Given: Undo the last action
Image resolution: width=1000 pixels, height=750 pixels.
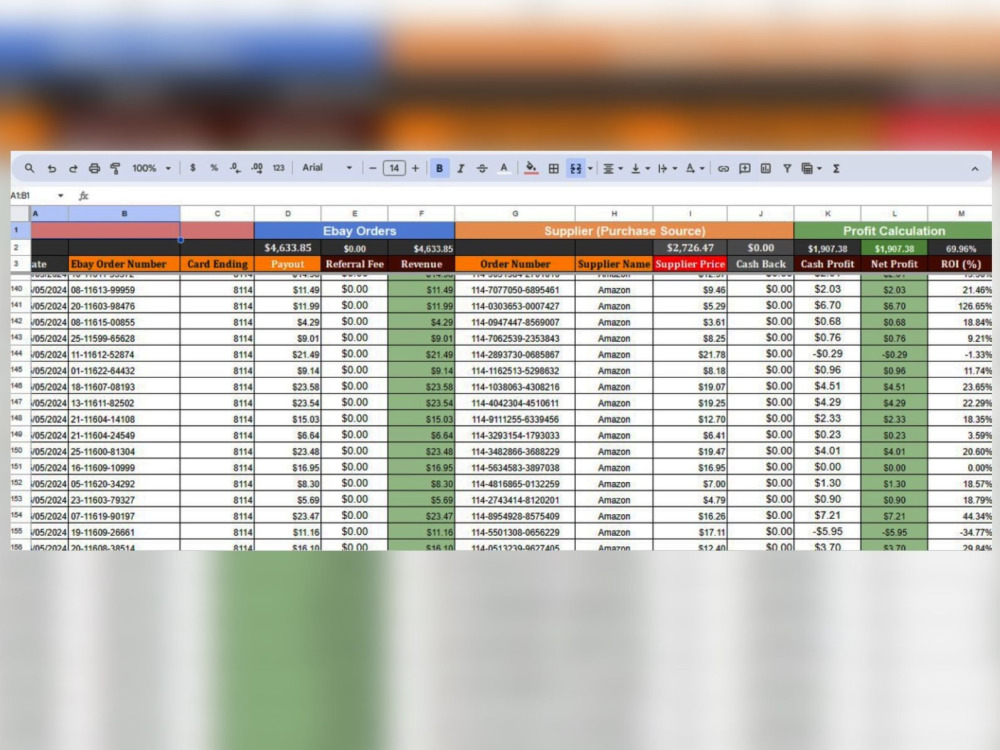Looking at the screenshot, I should 52,168.
